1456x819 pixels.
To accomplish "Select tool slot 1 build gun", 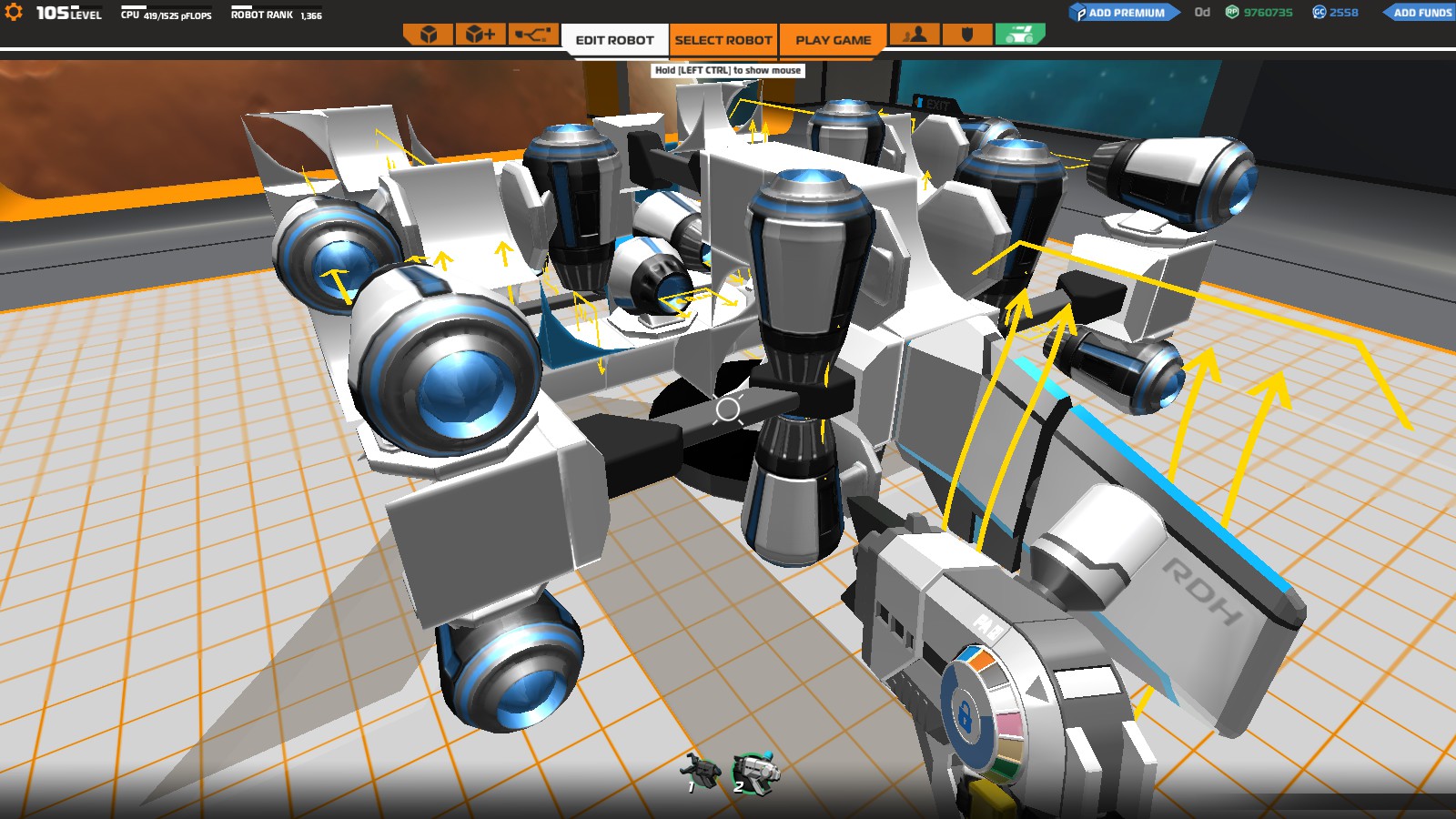I will click(x=699, y=772).
